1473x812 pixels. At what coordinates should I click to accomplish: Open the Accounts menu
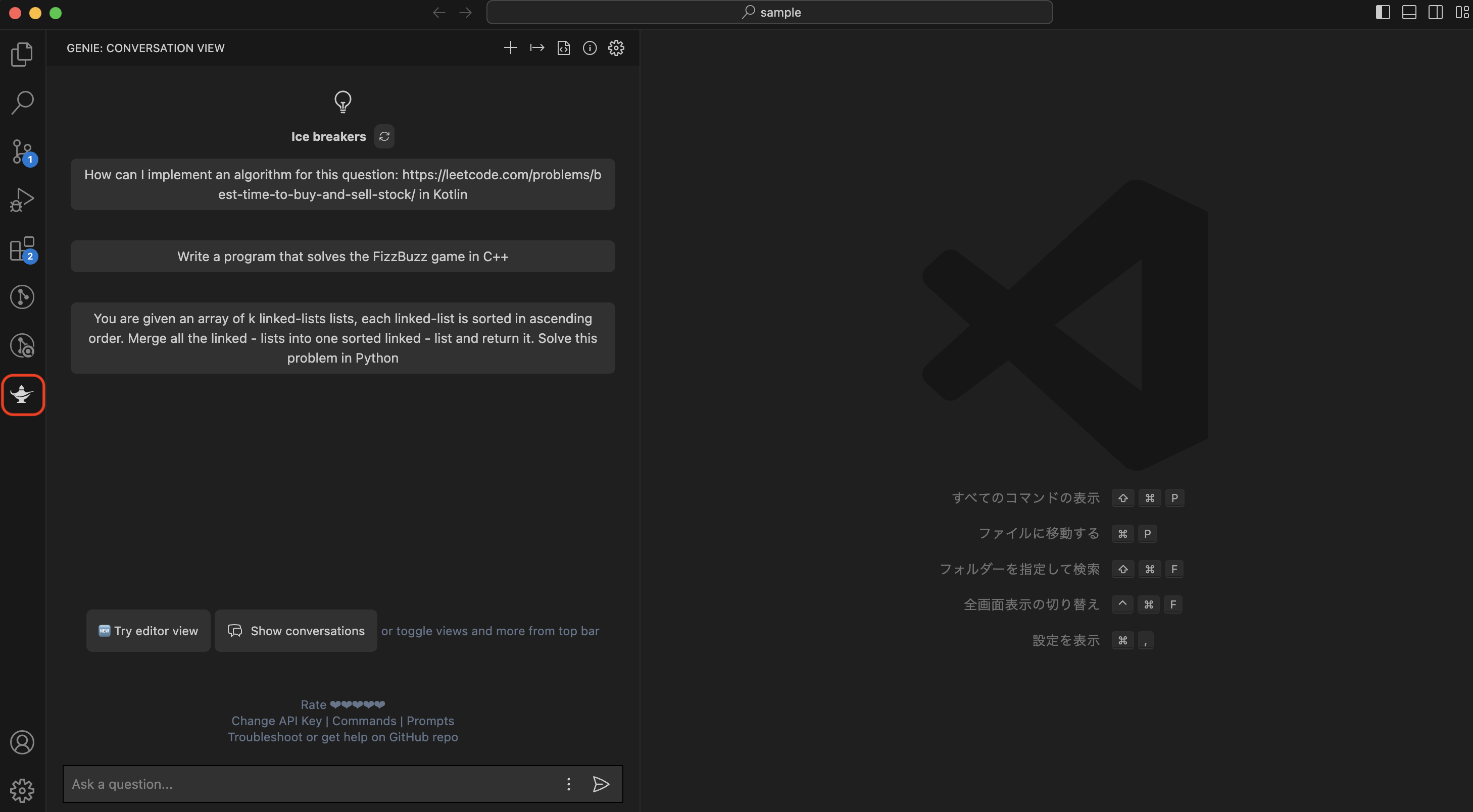pos(22,742)
